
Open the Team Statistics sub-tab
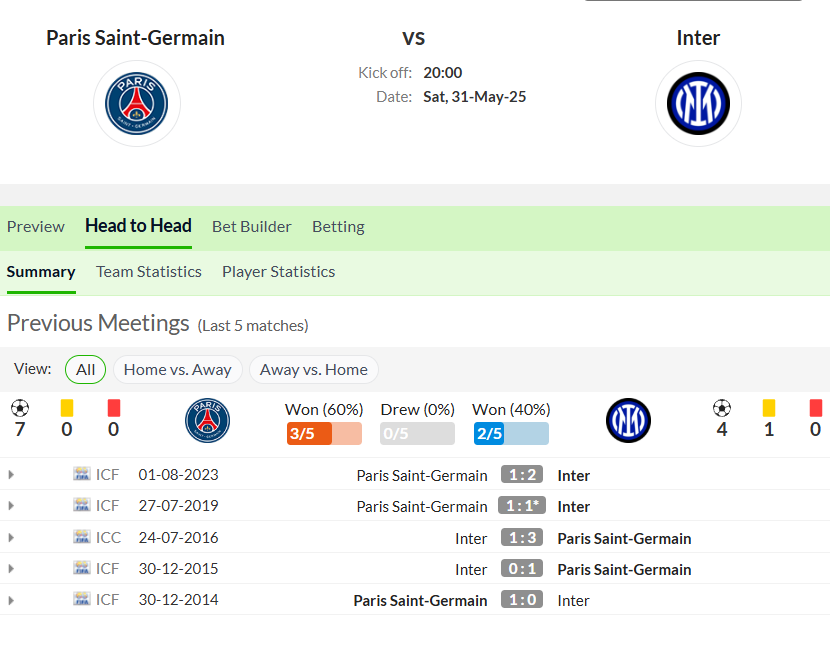point(149,271)
